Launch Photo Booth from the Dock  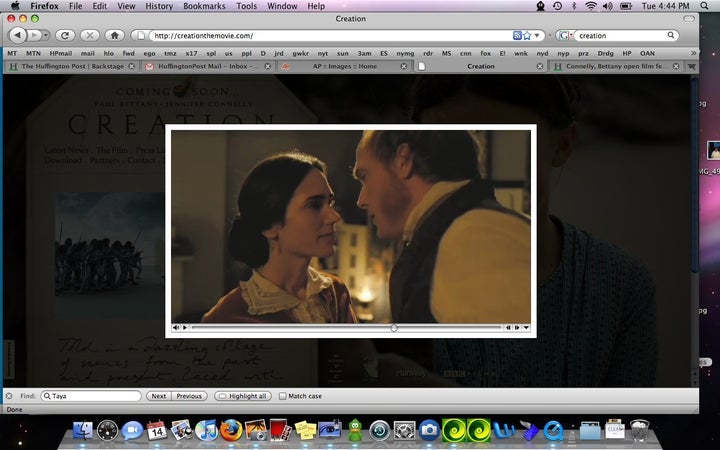[281, 431]
